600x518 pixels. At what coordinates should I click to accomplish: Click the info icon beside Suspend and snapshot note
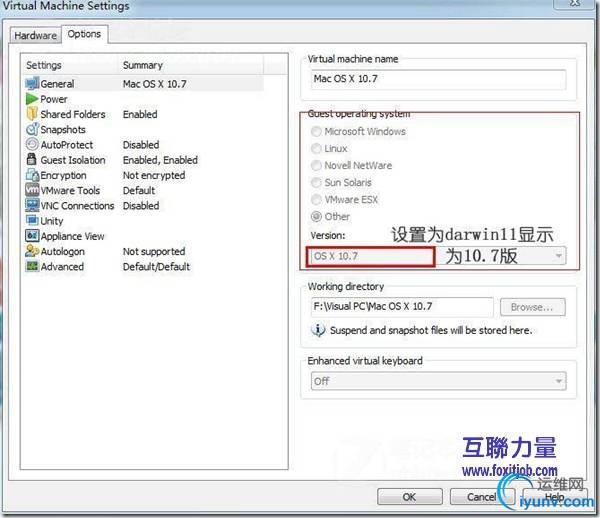click(318, 330)
